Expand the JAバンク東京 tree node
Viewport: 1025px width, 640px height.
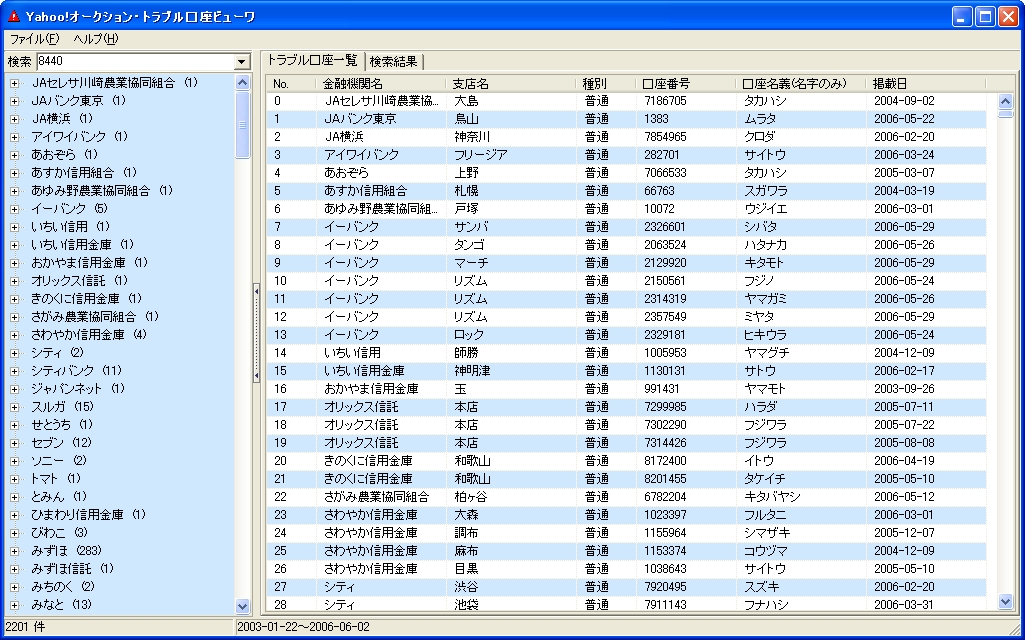[x=14, y=101]
